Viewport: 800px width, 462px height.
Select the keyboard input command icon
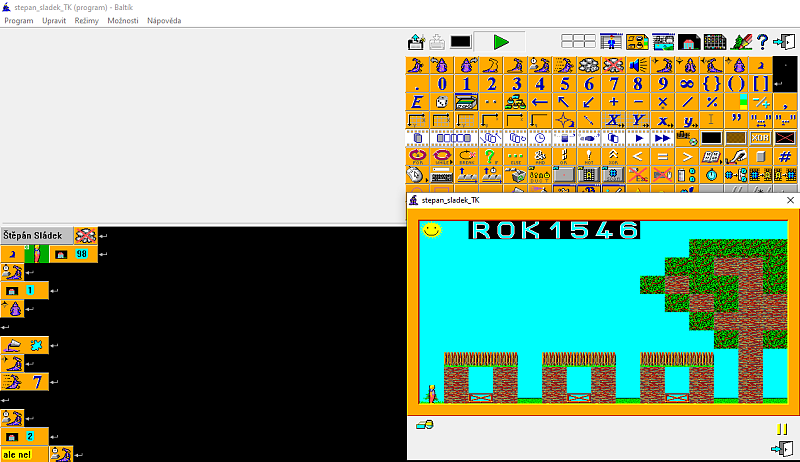441,175
